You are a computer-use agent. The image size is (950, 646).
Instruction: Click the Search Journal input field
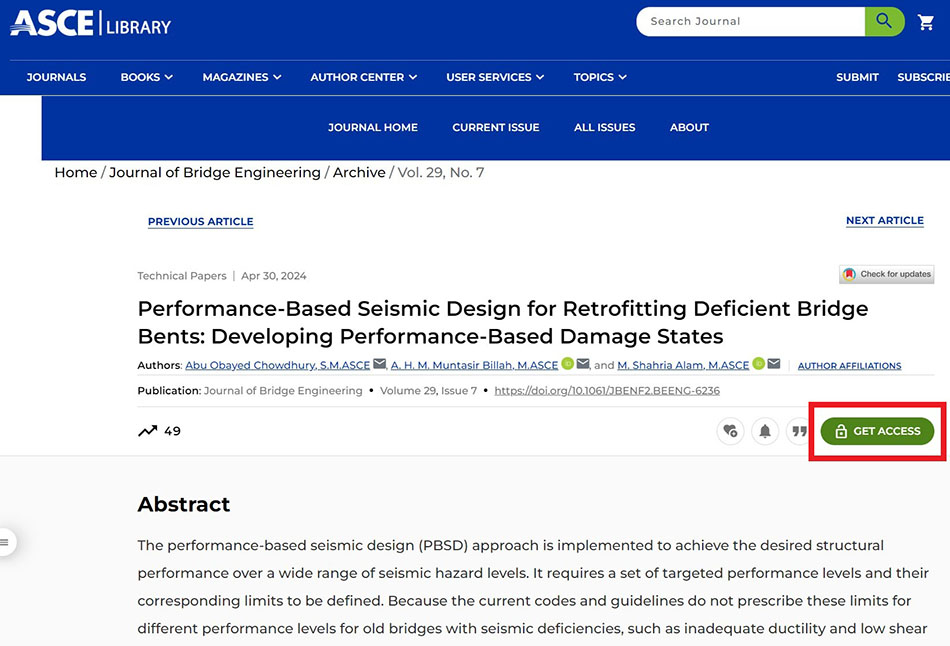click(750, 21)
